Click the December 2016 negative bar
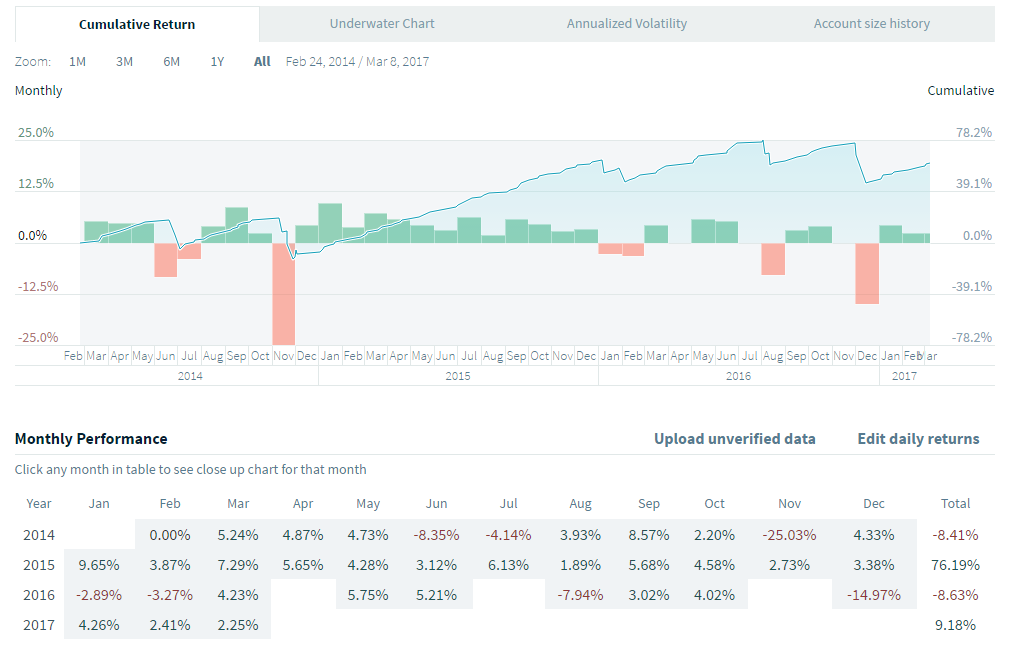This screenshot has width=1014, height=668. coord(867,273)
